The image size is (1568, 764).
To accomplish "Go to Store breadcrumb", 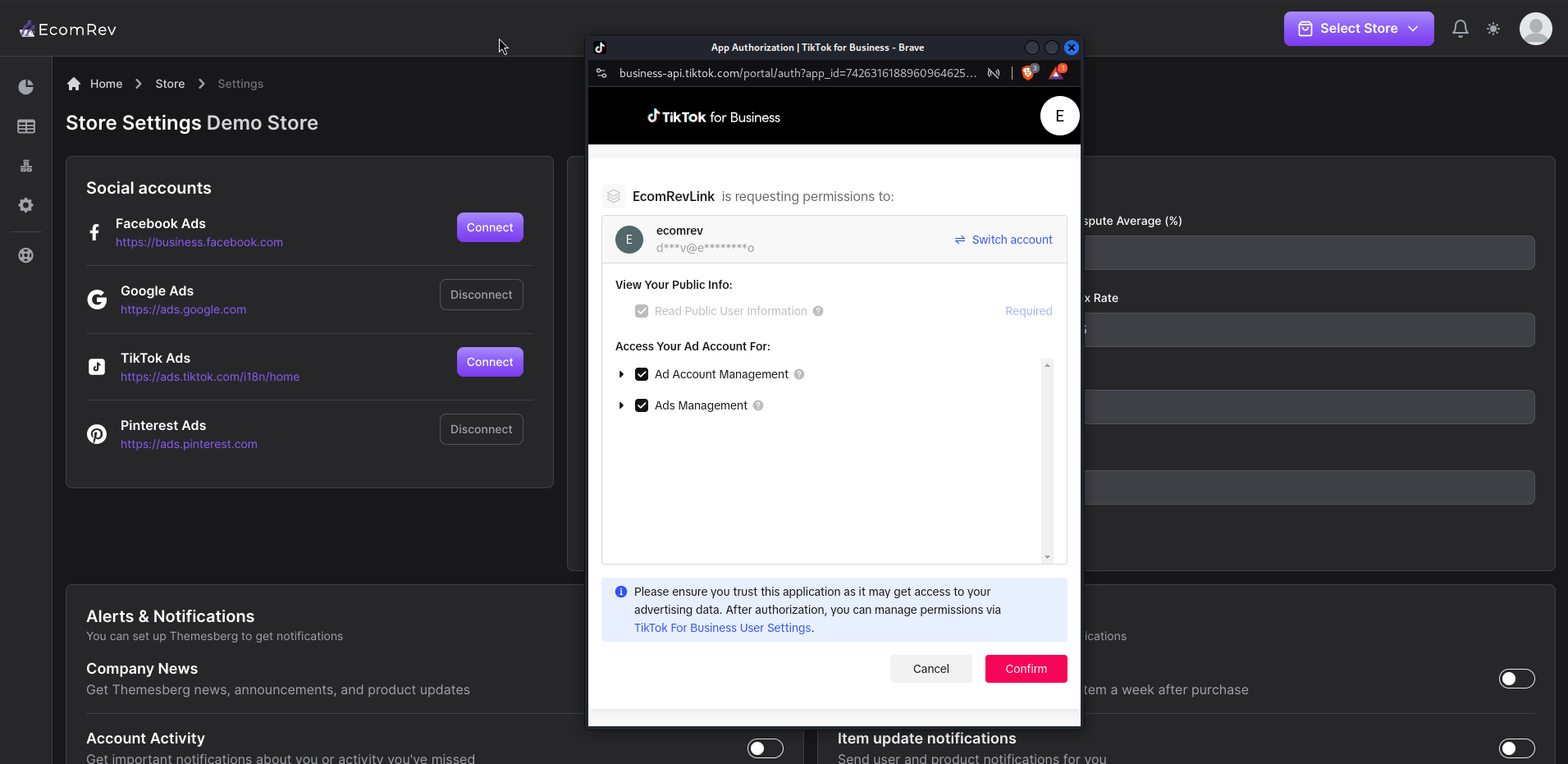I will pyautogui.click(x=170, y=84).
